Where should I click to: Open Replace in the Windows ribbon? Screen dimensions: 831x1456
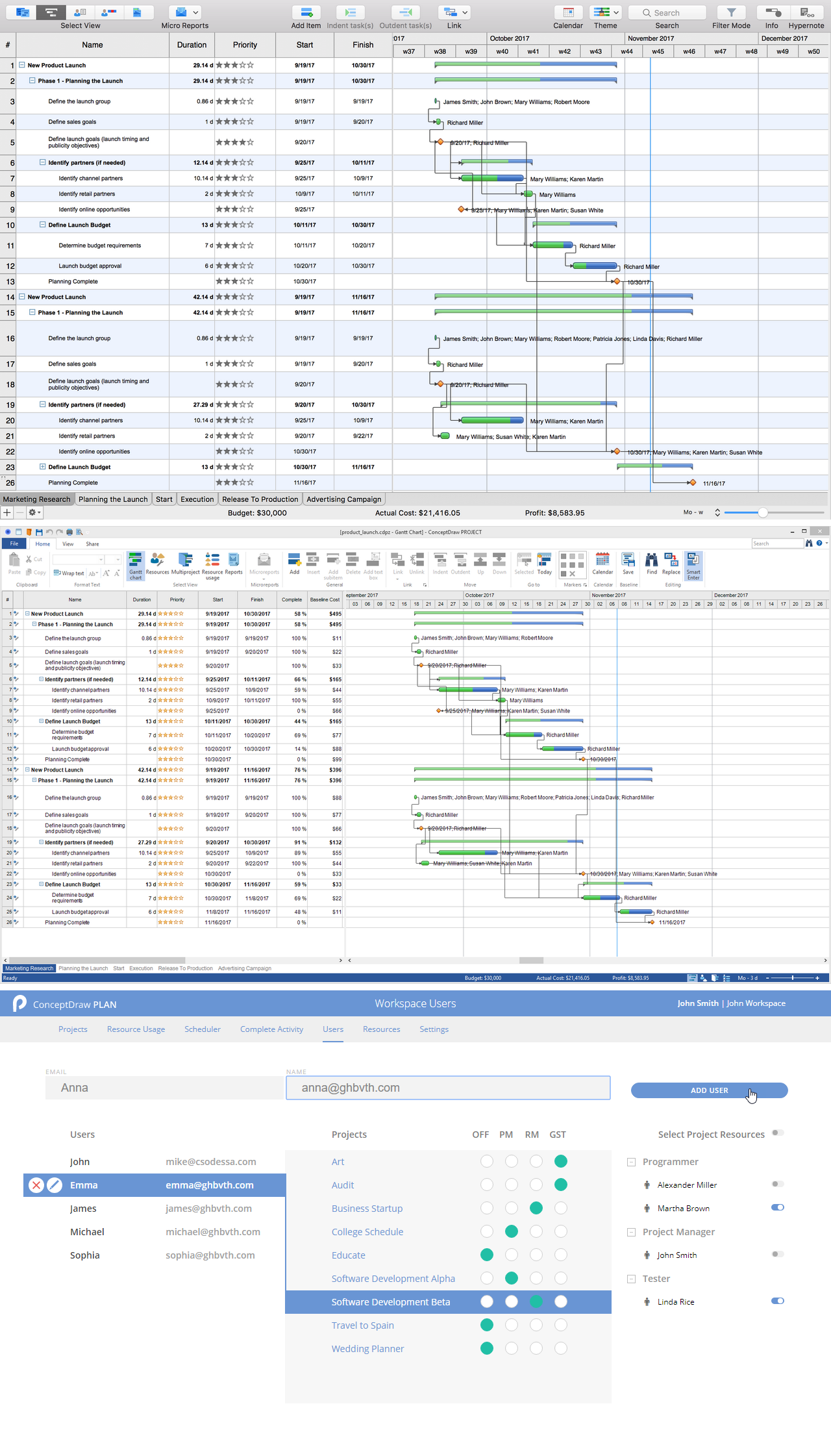tap(671, 564)
